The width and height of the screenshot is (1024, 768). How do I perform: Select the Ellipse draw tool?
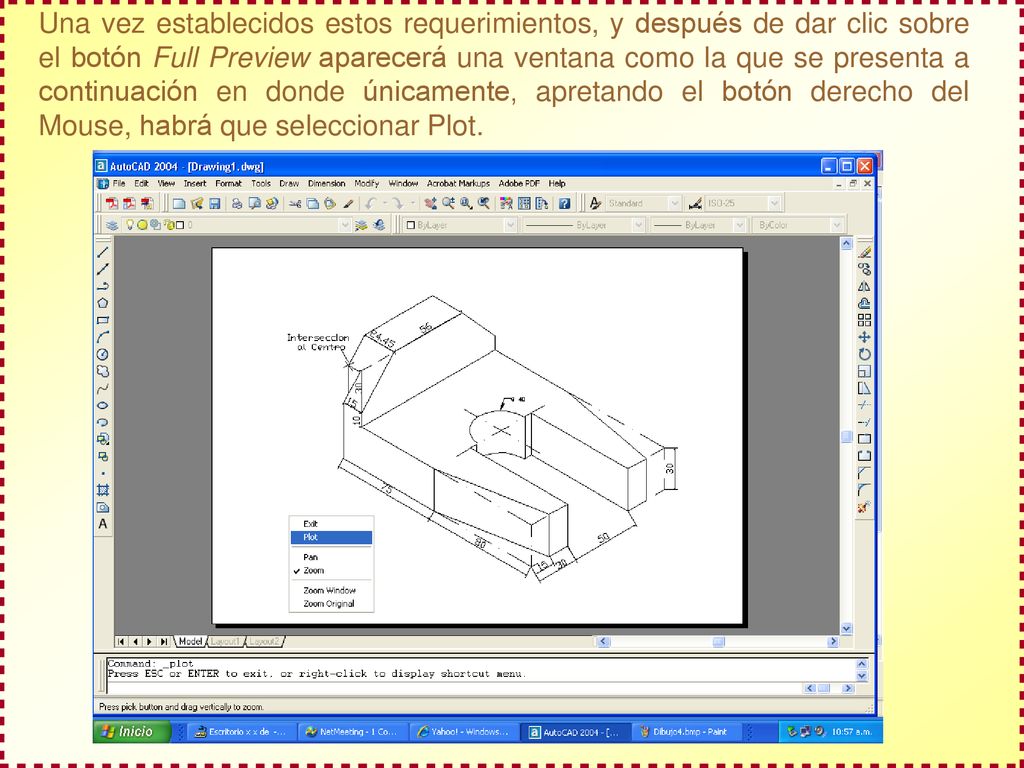coord(103,405)
